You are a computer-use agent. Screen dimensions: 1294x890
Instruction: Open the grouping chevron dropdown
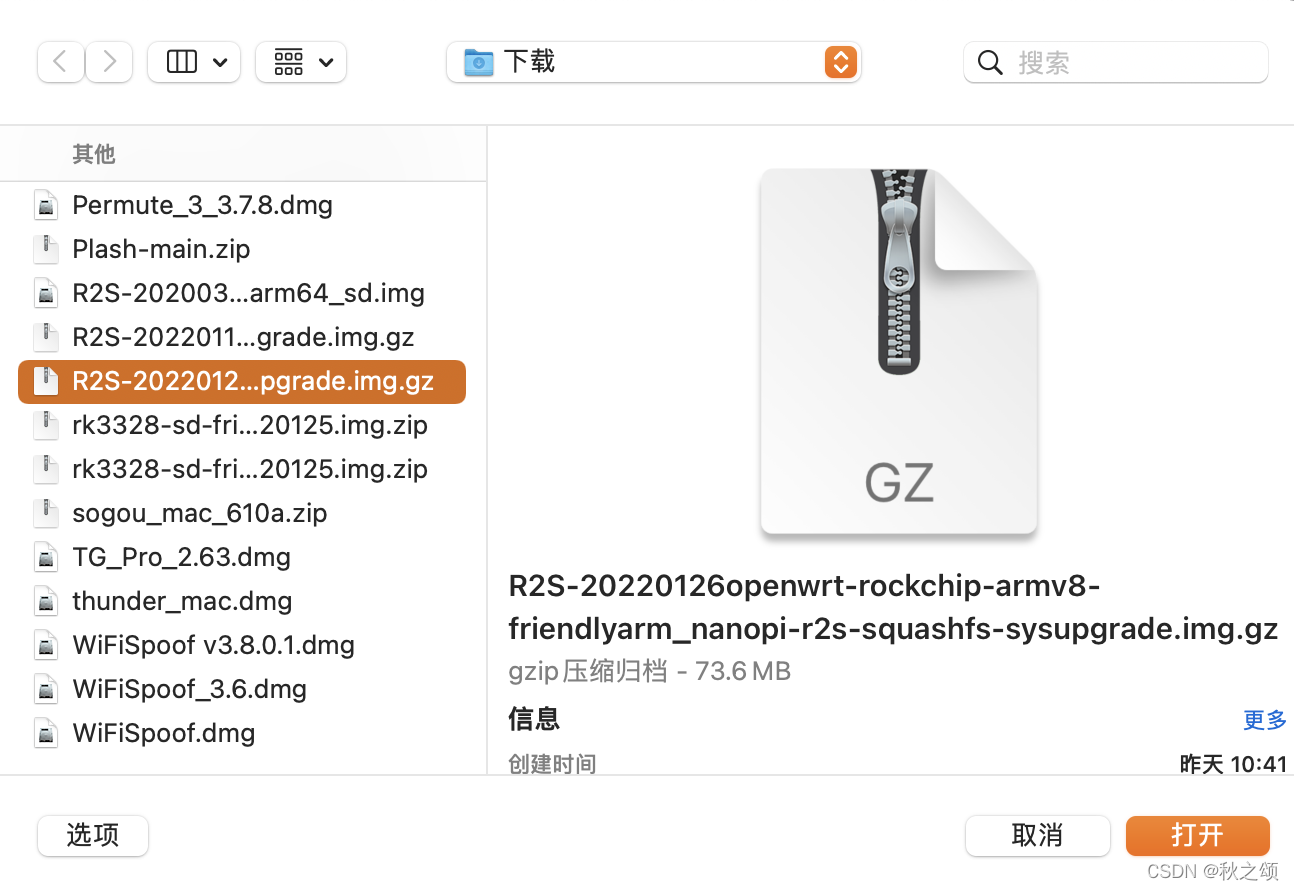[326, 61]
